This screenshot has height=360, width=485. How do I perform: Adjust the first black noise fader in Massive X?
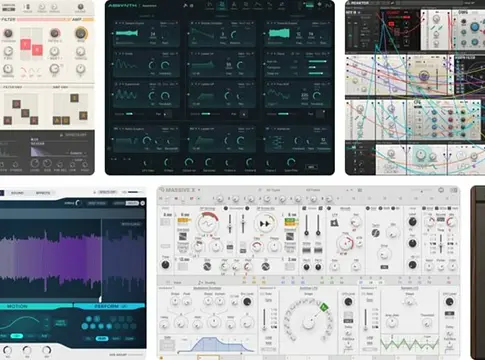point(307,225)
